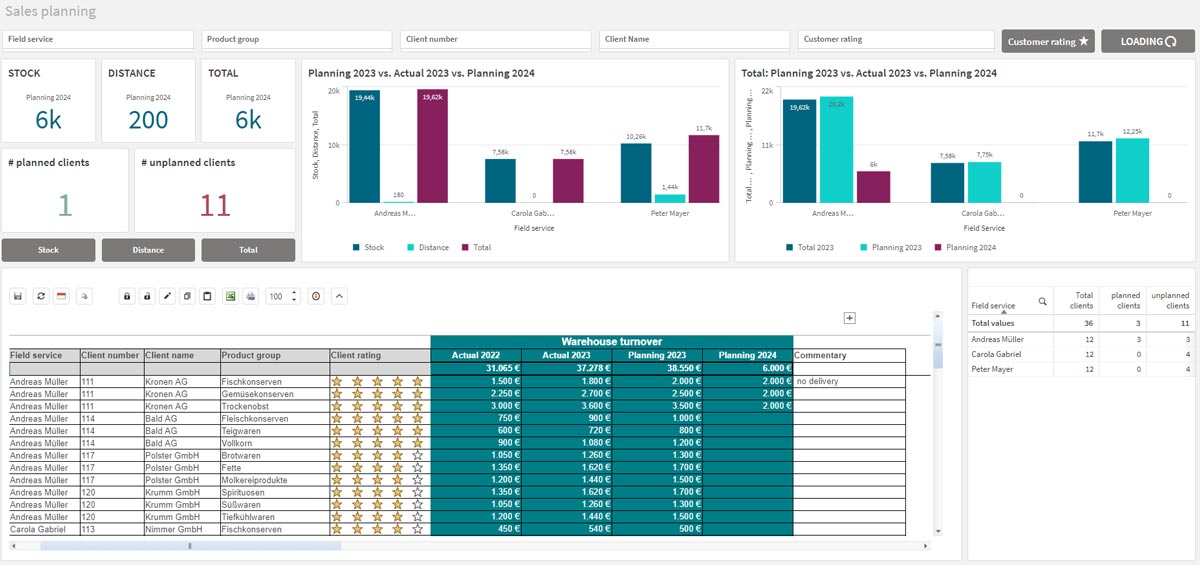Click the Excel export icon

click(230, 296)
